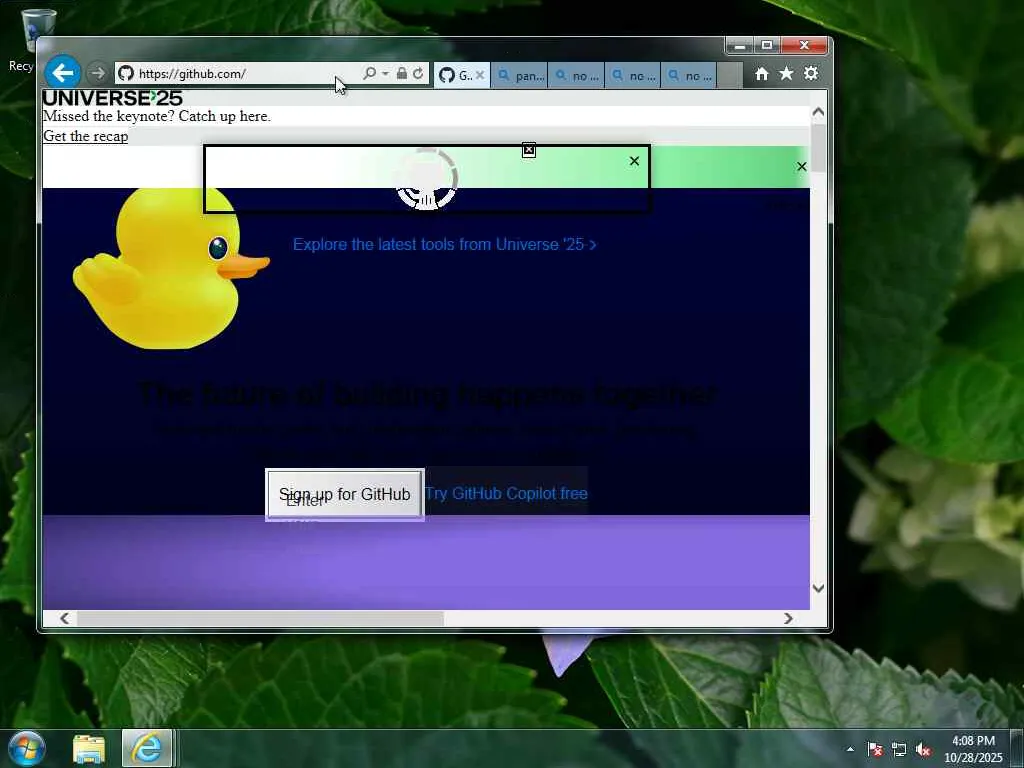The width and height of the screenshot is (1024, 768).
Task: Go back with the blue arrow button
Action: point(63,72)
